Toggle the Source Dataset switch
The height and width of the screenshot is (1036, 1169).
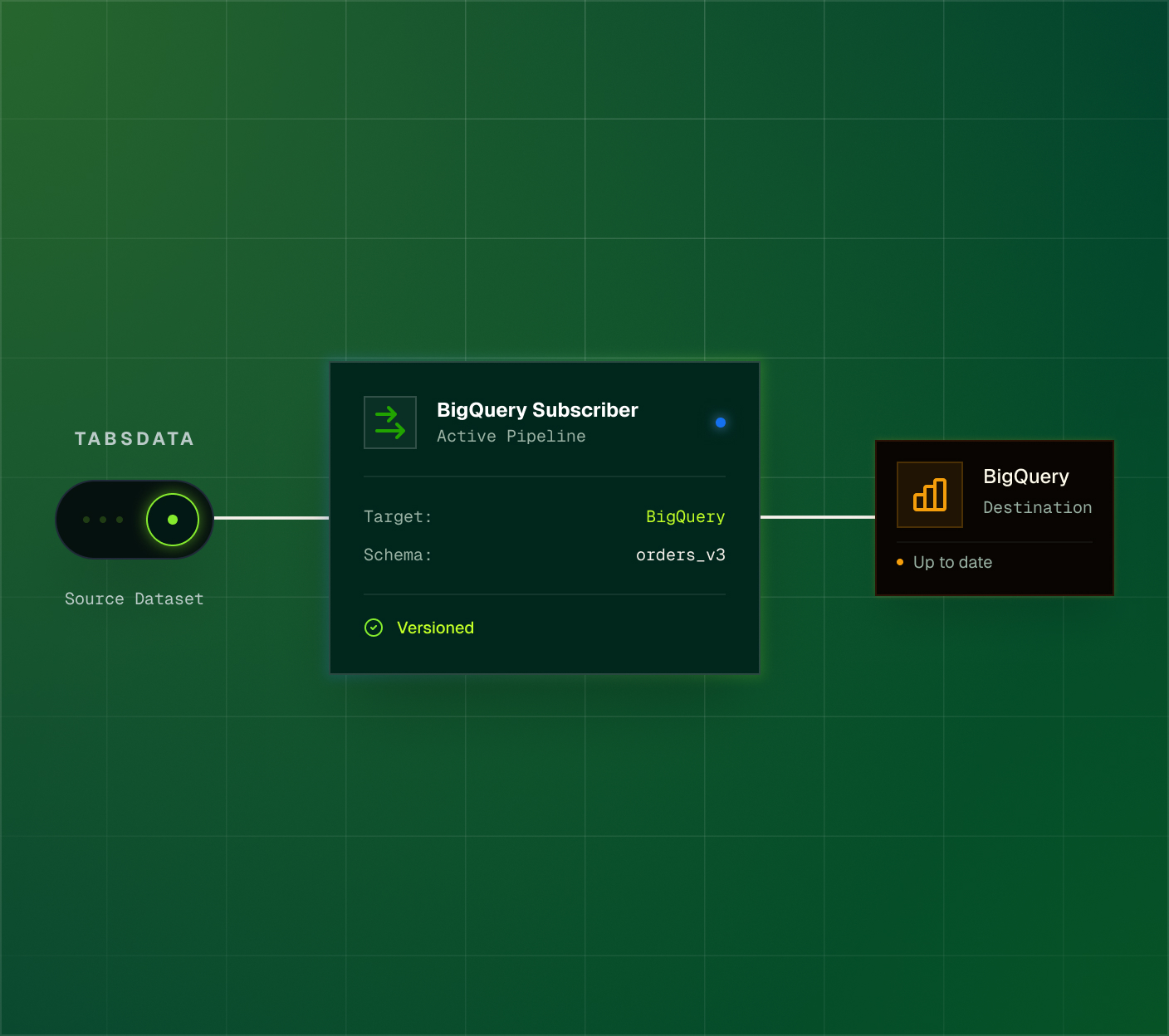tap(135, 520)
